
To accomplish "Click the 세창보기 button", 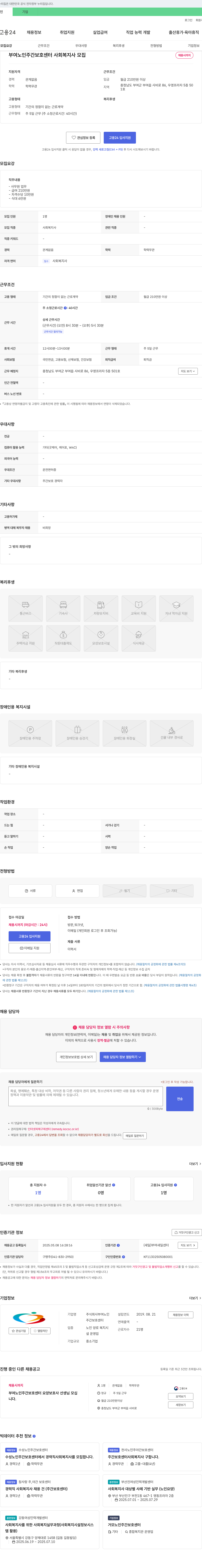I will pyautogui.click(x=181, y=1405).
